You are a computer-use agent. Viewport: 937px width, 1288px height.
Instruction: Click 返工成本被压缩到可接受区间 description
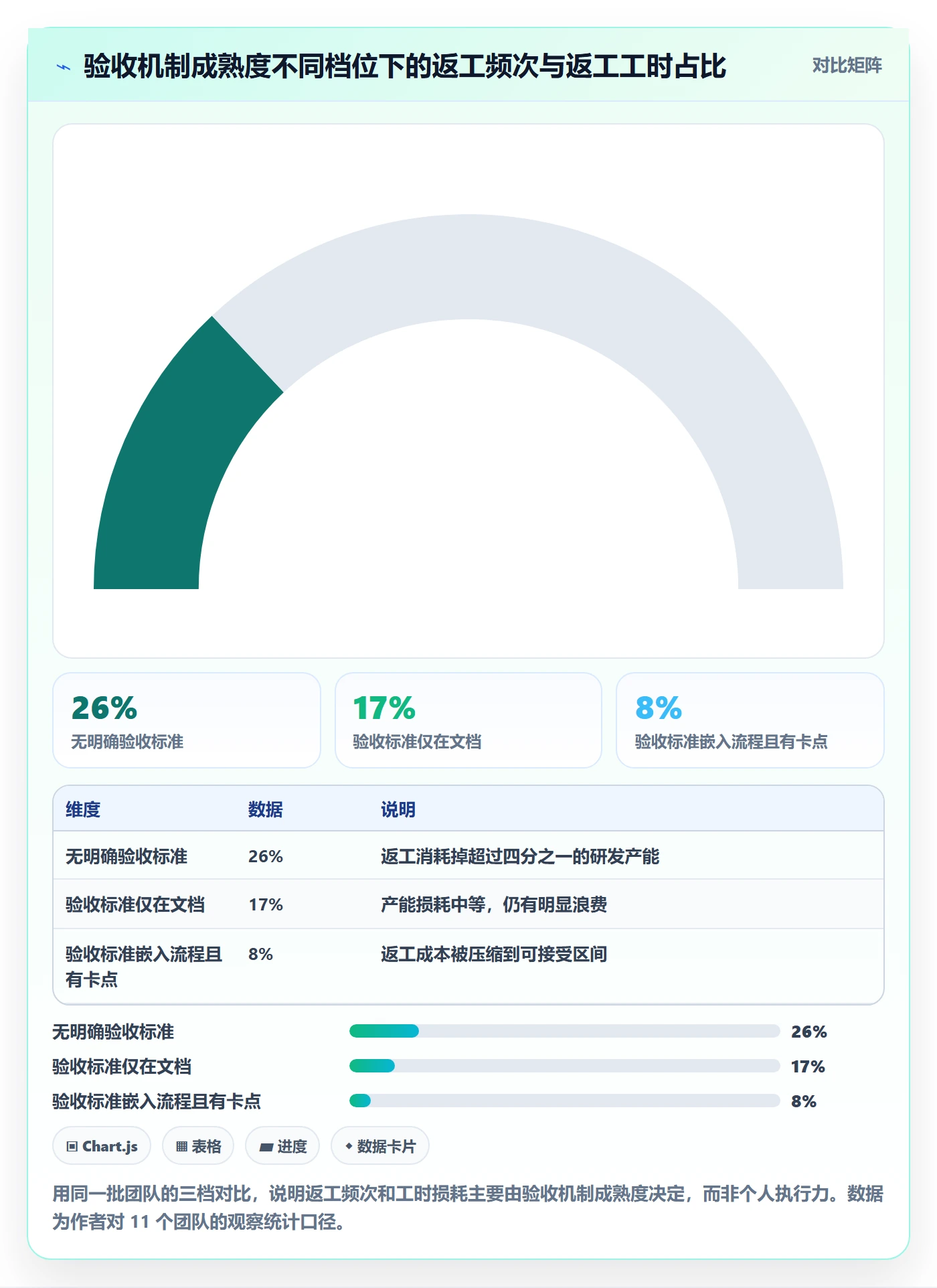(494, 954)
